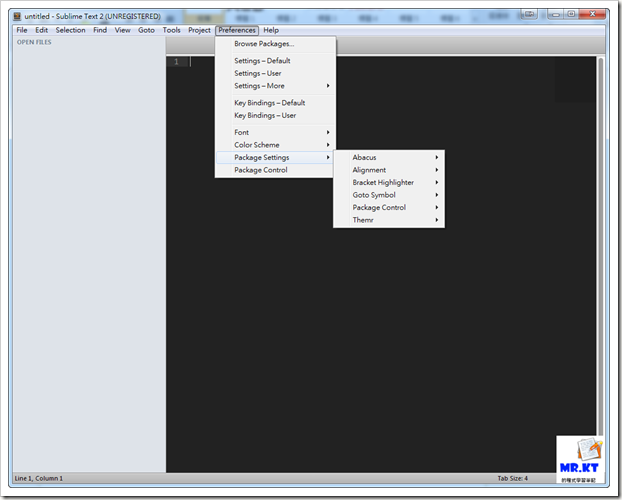Open Settings – User
Image resolution: width=622 pixels, height=500 pixels.
[x=275, y=73]
